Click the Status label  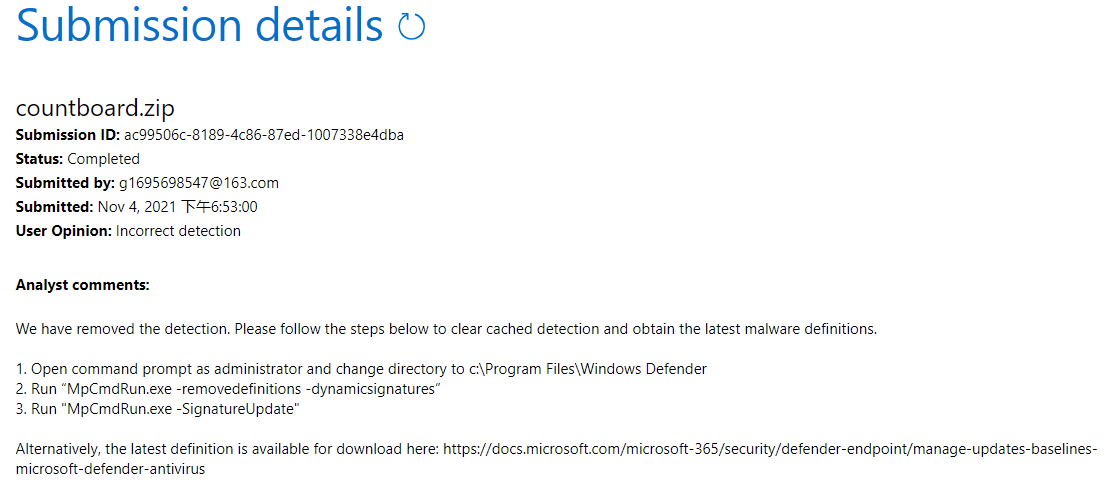coord(39,158)
